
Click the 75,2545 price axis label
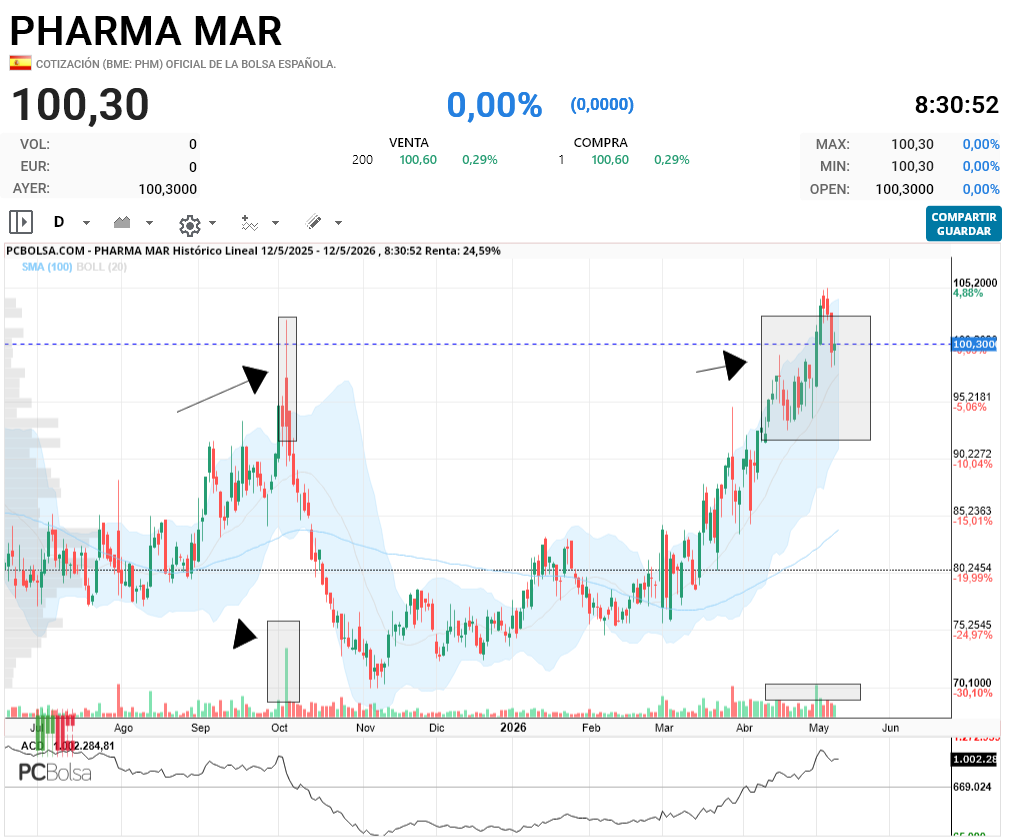(x=972, y=625)
